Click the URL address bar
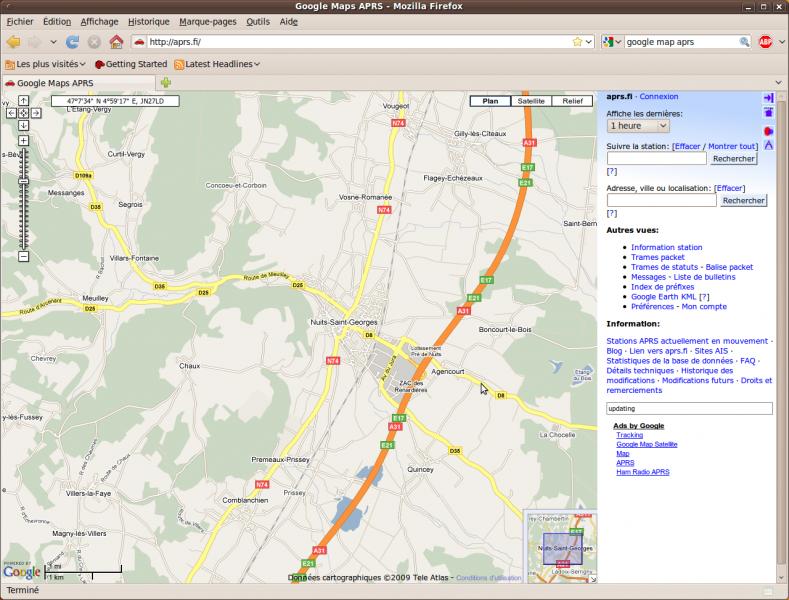The image size is (789, 600). [360, 42]
